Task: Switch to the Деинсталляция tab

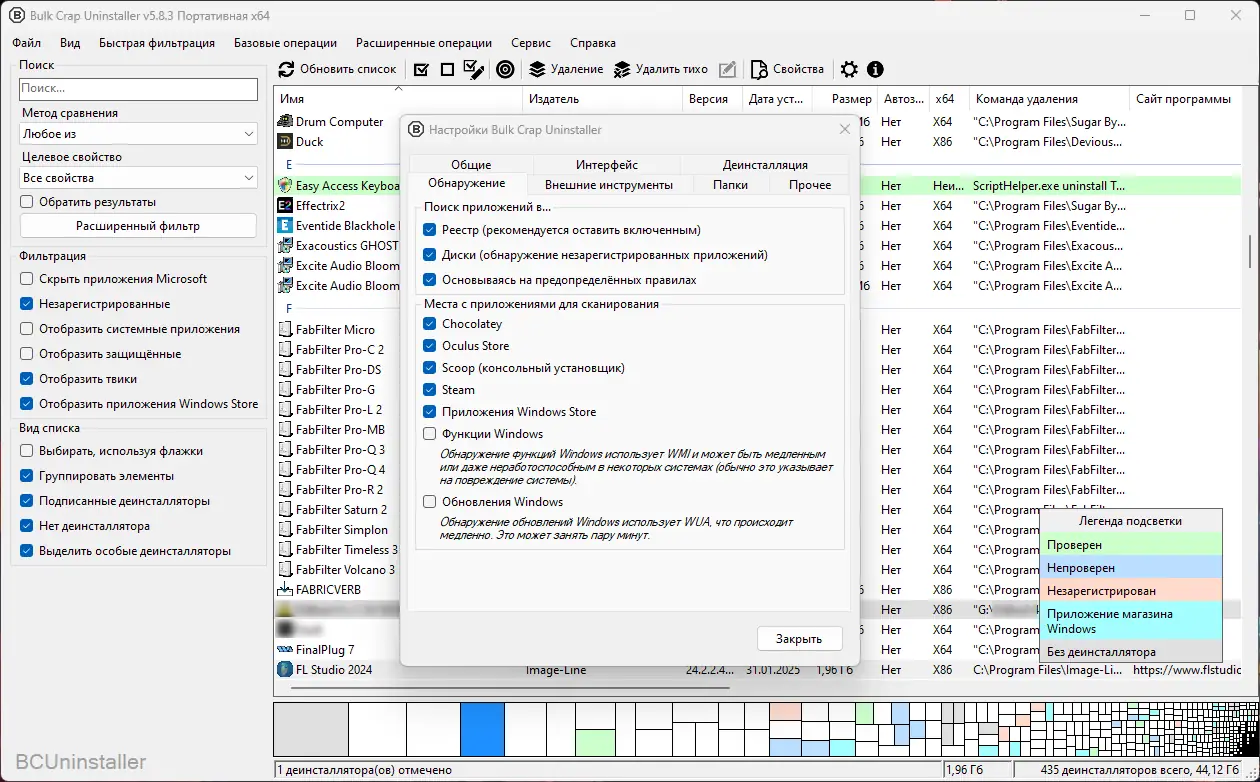Action: tap(765, 164)
